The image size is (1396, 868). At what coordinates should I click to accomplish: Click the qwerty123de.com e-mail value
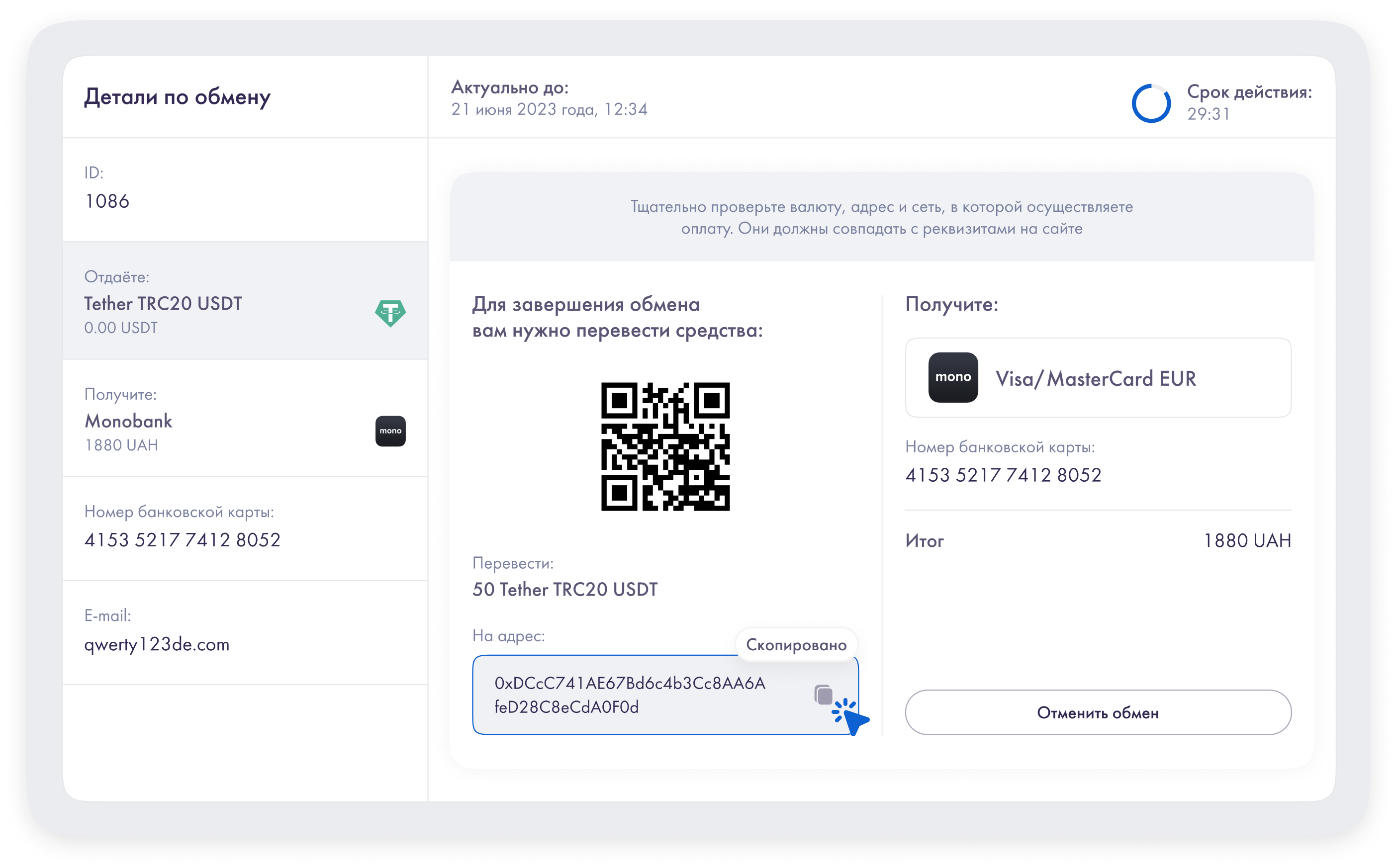(157, 644)
